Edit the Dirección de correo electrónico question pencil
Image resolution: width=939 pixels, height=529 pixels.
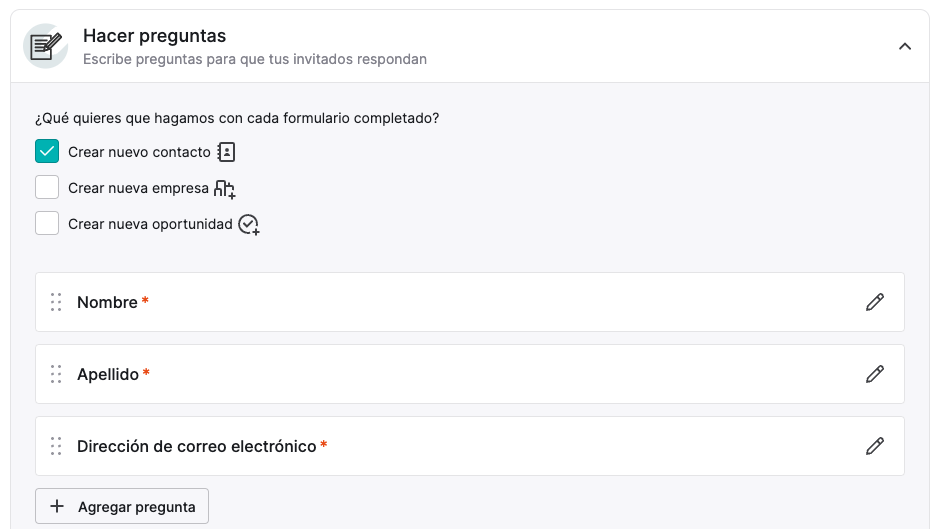875,446
